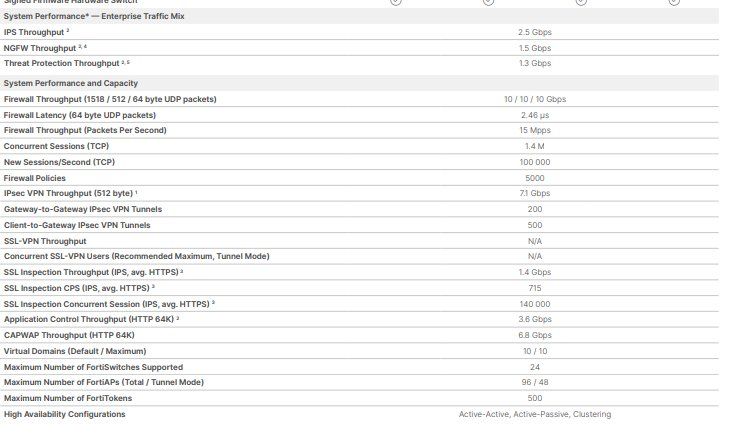738x433 pixels.
Task: Select the 1.4 M sessions value
Action: pos(535,146)
